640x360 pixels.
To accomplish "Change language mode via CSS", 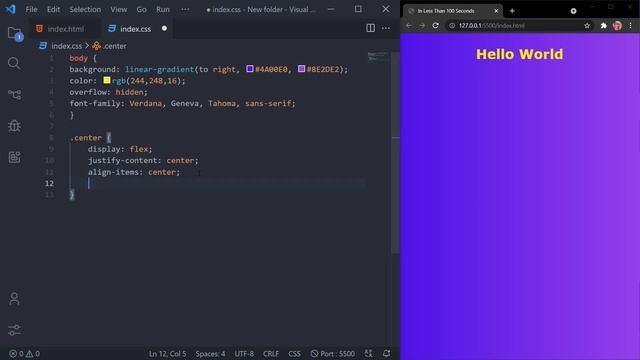I will pyautogui.click(x=294, y=353).
